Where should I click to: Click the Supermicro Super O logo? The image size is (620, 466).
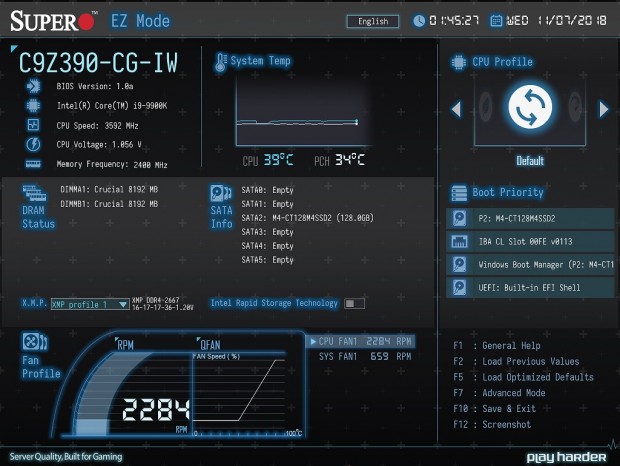[53, 21]
